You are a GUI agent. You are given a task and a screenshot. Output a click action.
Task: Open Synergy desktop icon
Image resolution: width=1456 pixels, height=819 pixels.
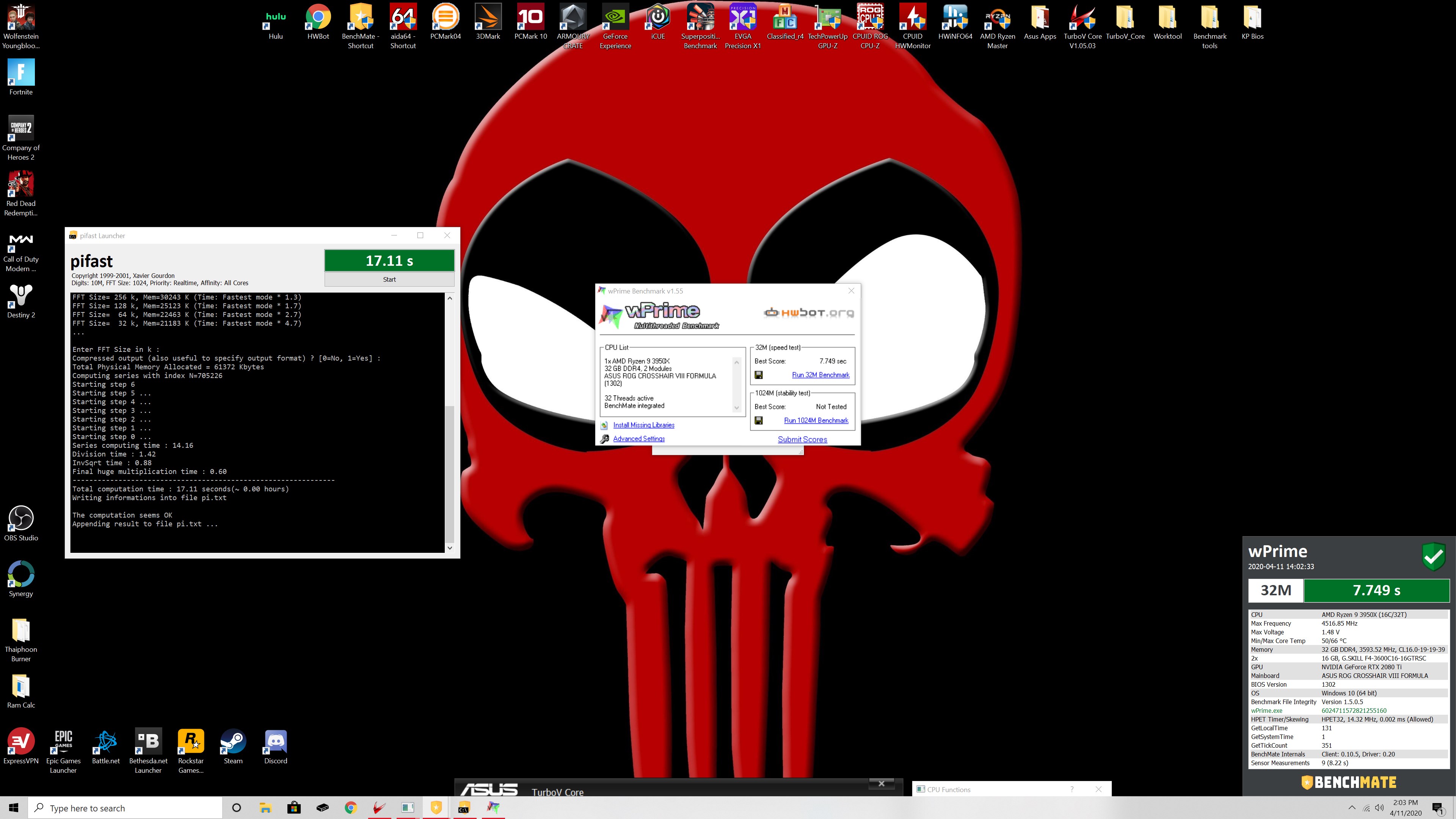point(21,579)
